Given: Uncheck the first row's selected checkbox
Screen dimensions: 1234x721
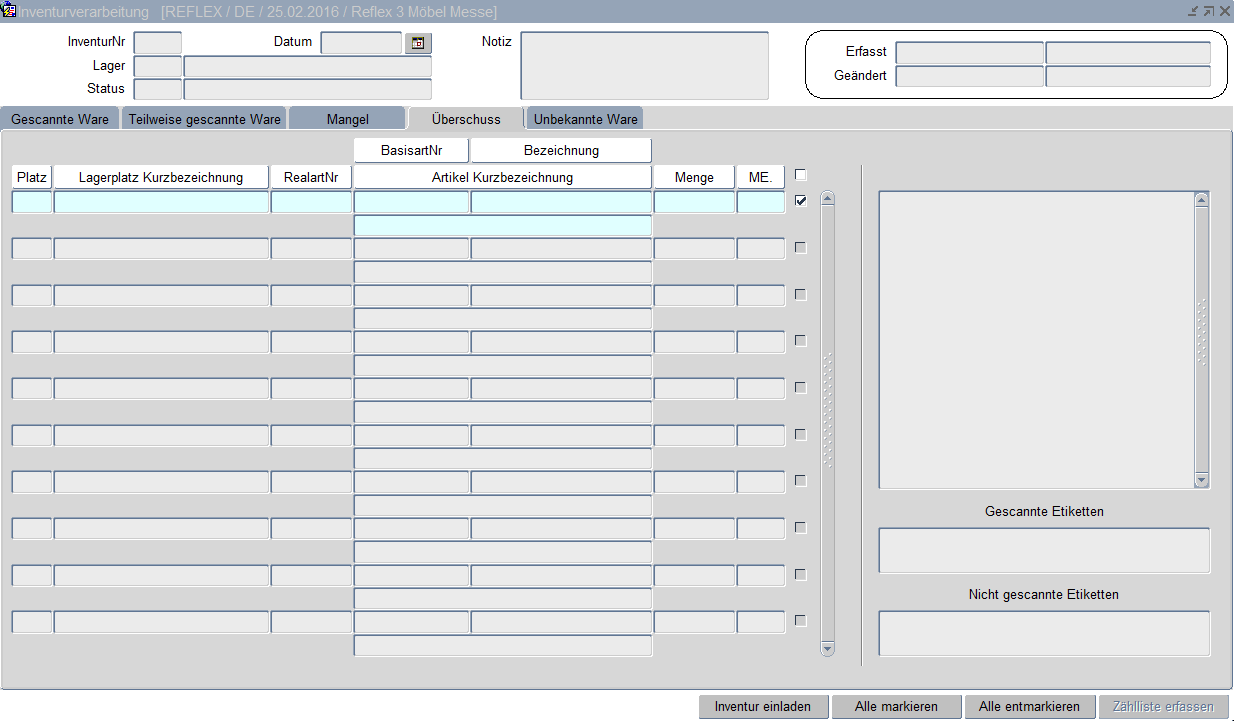Looking at the screenshot, I should point(800,201).
